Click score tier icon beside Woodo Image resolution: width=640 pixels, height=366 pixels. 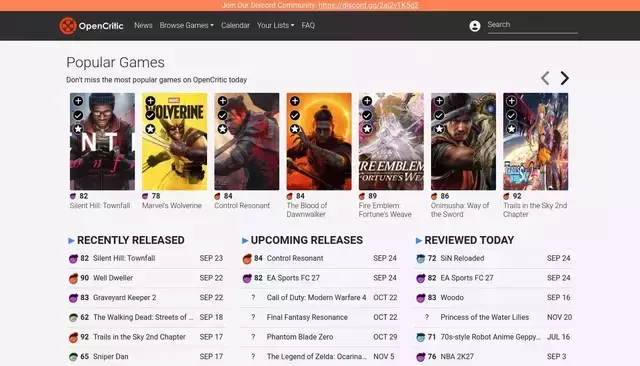pos(421,298)
